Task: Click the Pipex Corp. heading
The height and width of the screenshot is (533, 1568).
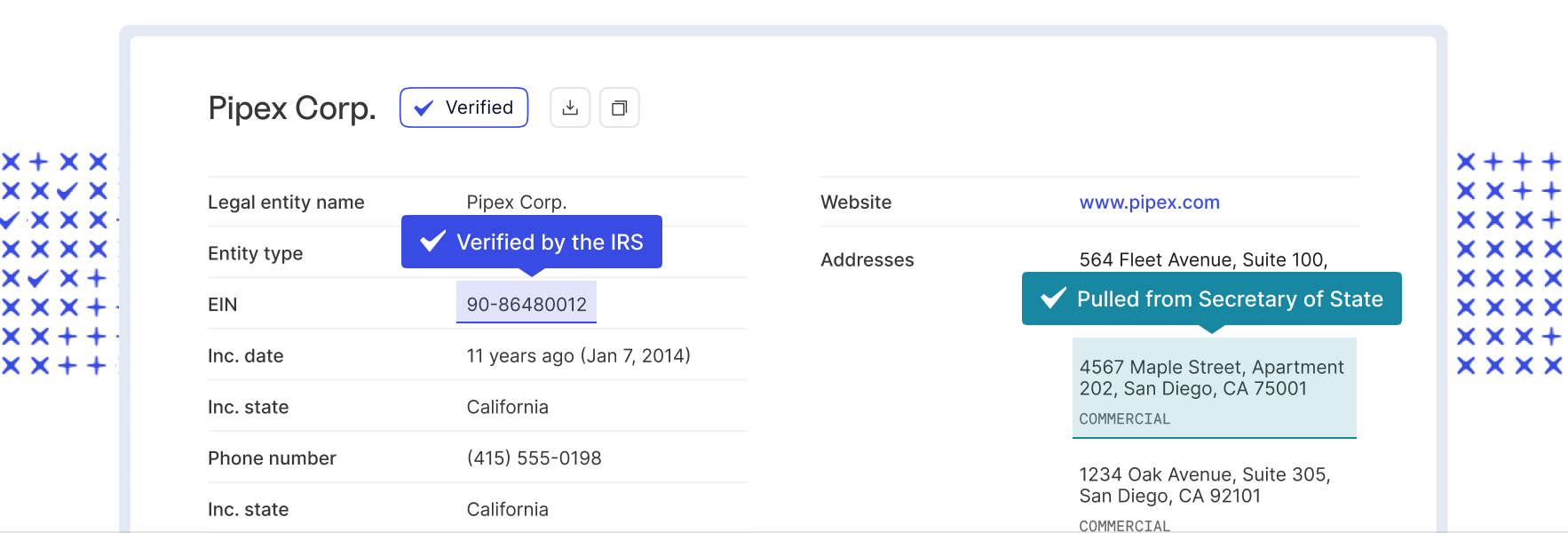Action: tap(292, 107)
